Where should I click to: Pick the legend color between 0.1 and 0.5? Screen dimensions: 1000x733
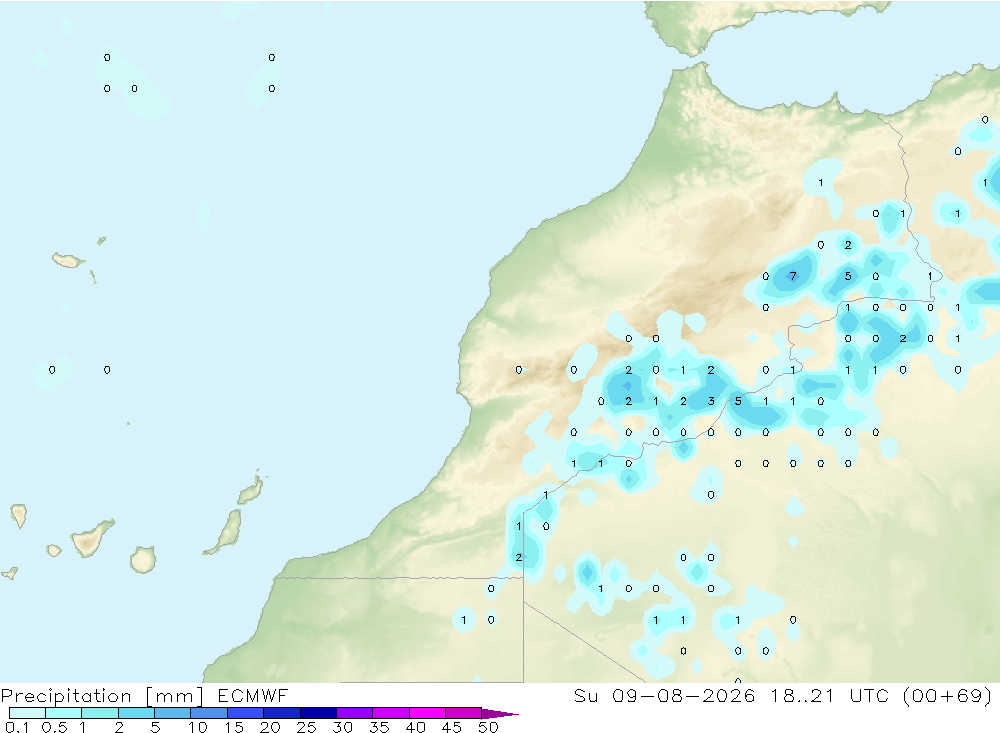[x=27, y=713]
